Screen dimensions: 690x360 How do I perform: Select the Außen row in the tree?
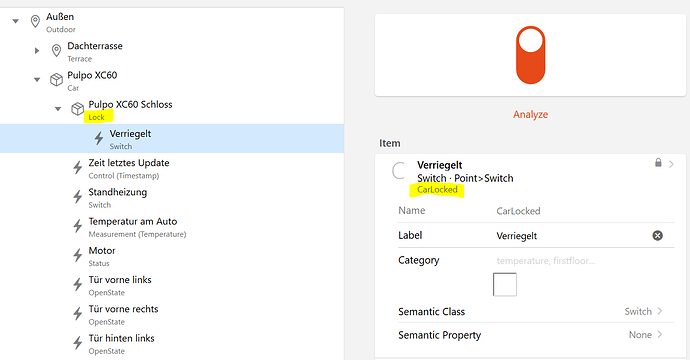[x=172, y=22]
